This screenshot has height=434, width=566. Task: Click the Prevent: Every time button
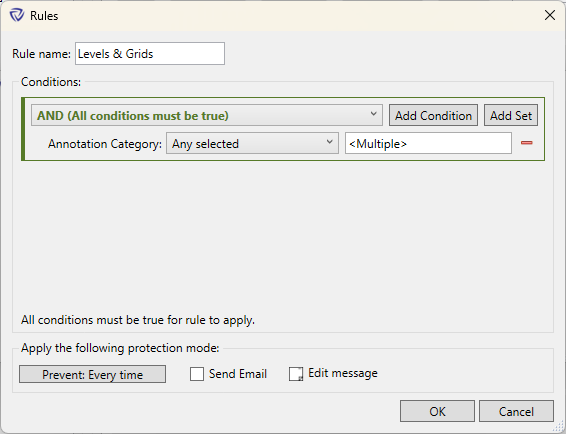tap(92, 374)
